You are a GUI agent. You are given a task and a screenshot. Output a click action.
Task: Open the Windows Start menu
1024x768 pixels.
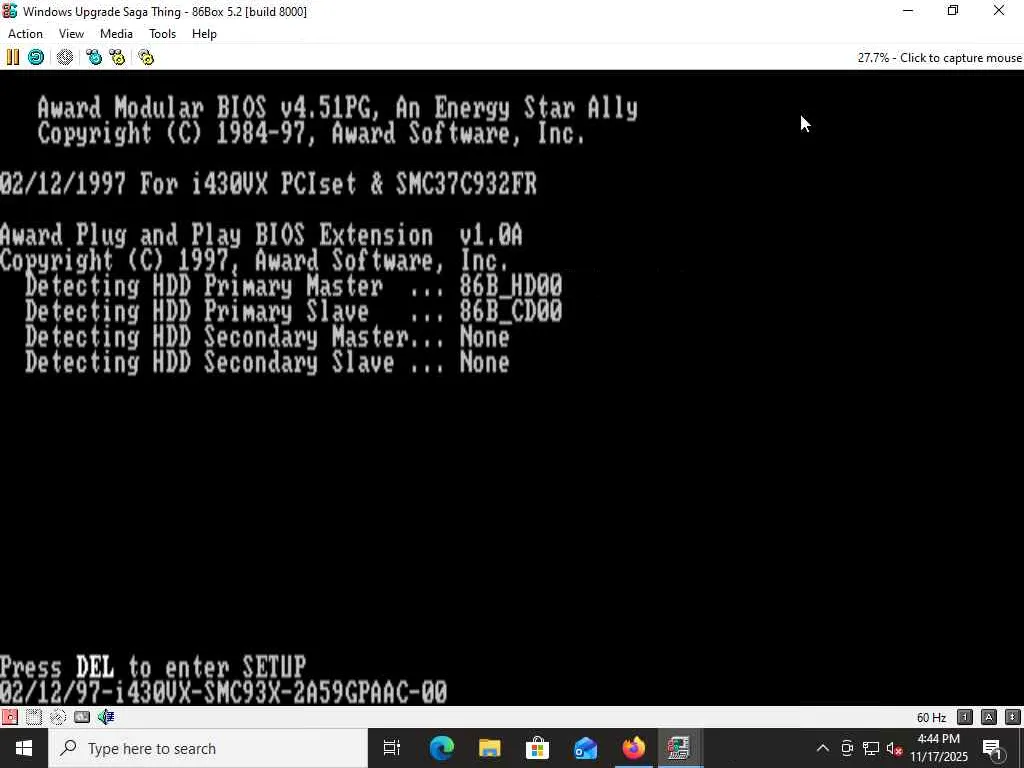pyautogui.click(x=24, y=748)
